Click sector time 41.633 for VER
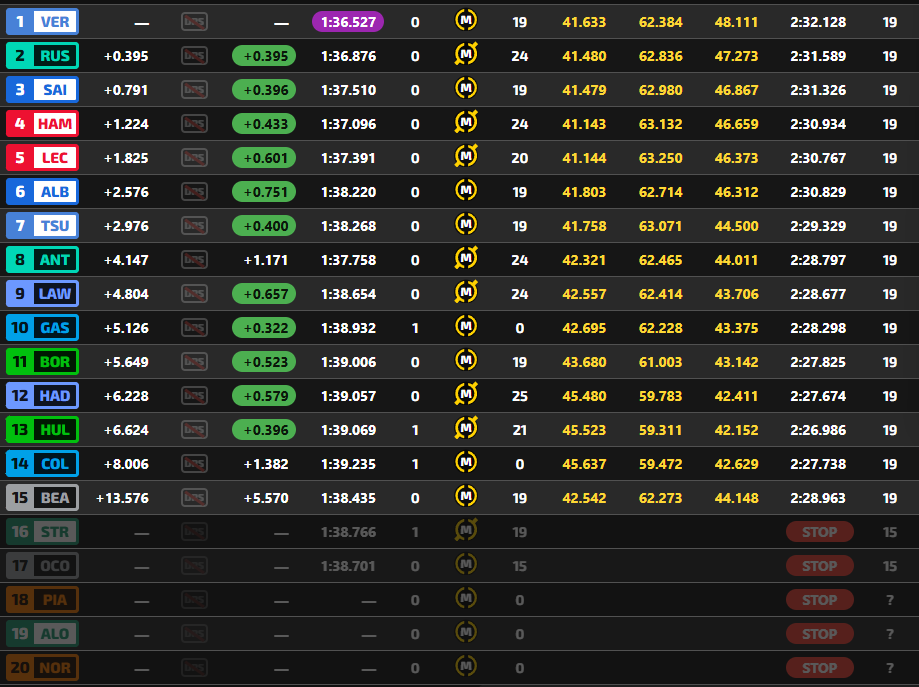The height and width of the screenshot is (687, 919). point(584,22)
